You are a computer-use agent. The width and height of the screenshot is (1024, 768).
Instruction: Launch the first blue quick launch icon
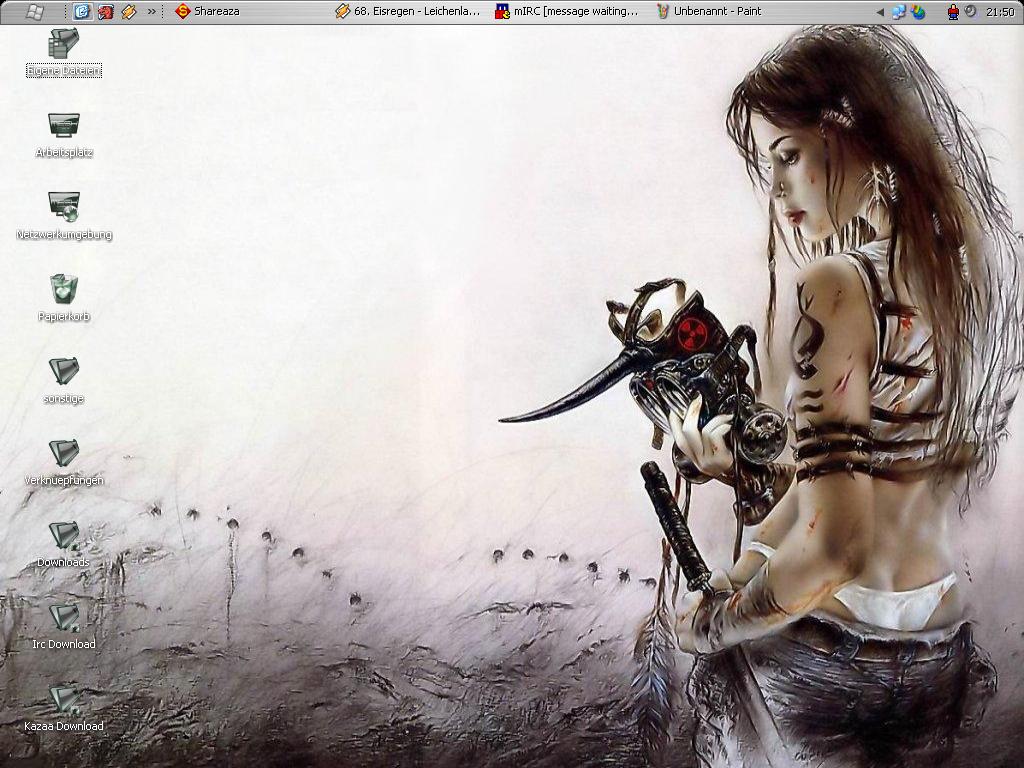(x=82, y=12)
